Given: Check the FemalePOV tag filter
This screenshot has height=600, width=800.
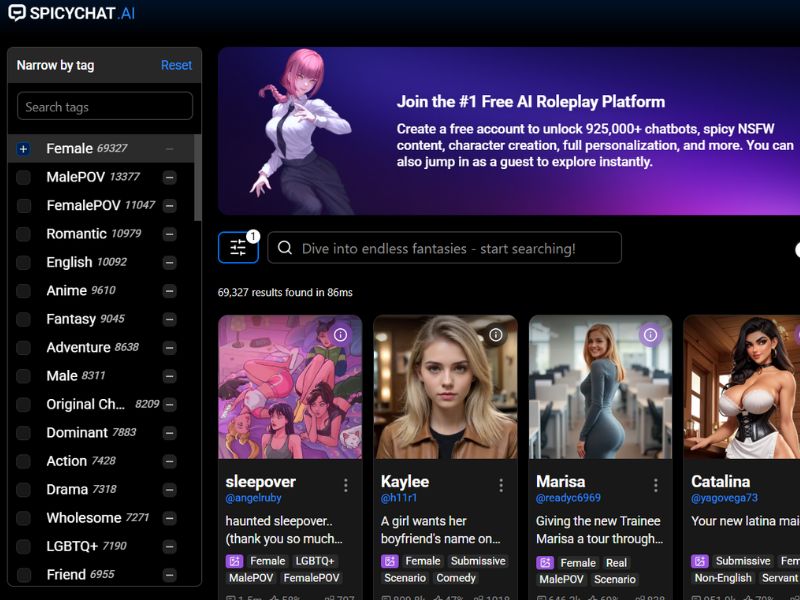Looking at the screenshot, I should [23, 206].
